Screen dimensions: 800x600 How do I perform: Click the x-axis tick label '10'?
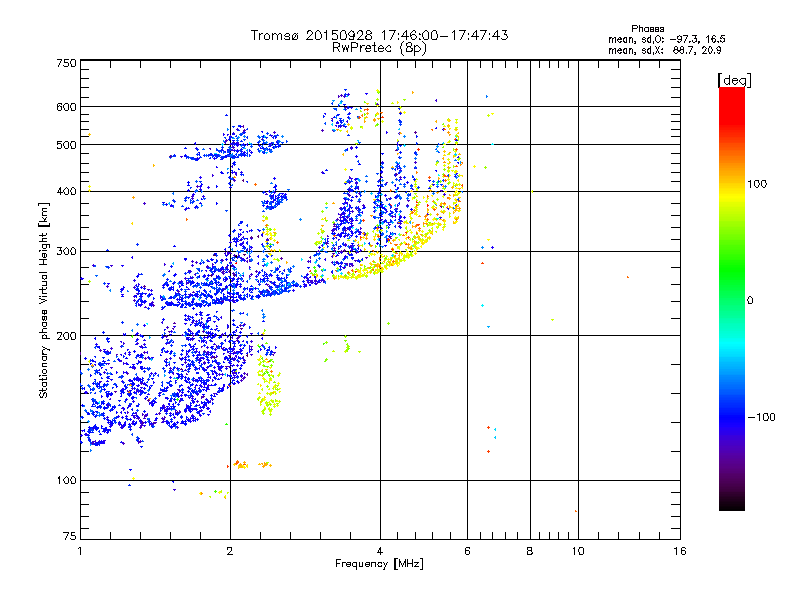pyautogui.click(x=578, y=551)
